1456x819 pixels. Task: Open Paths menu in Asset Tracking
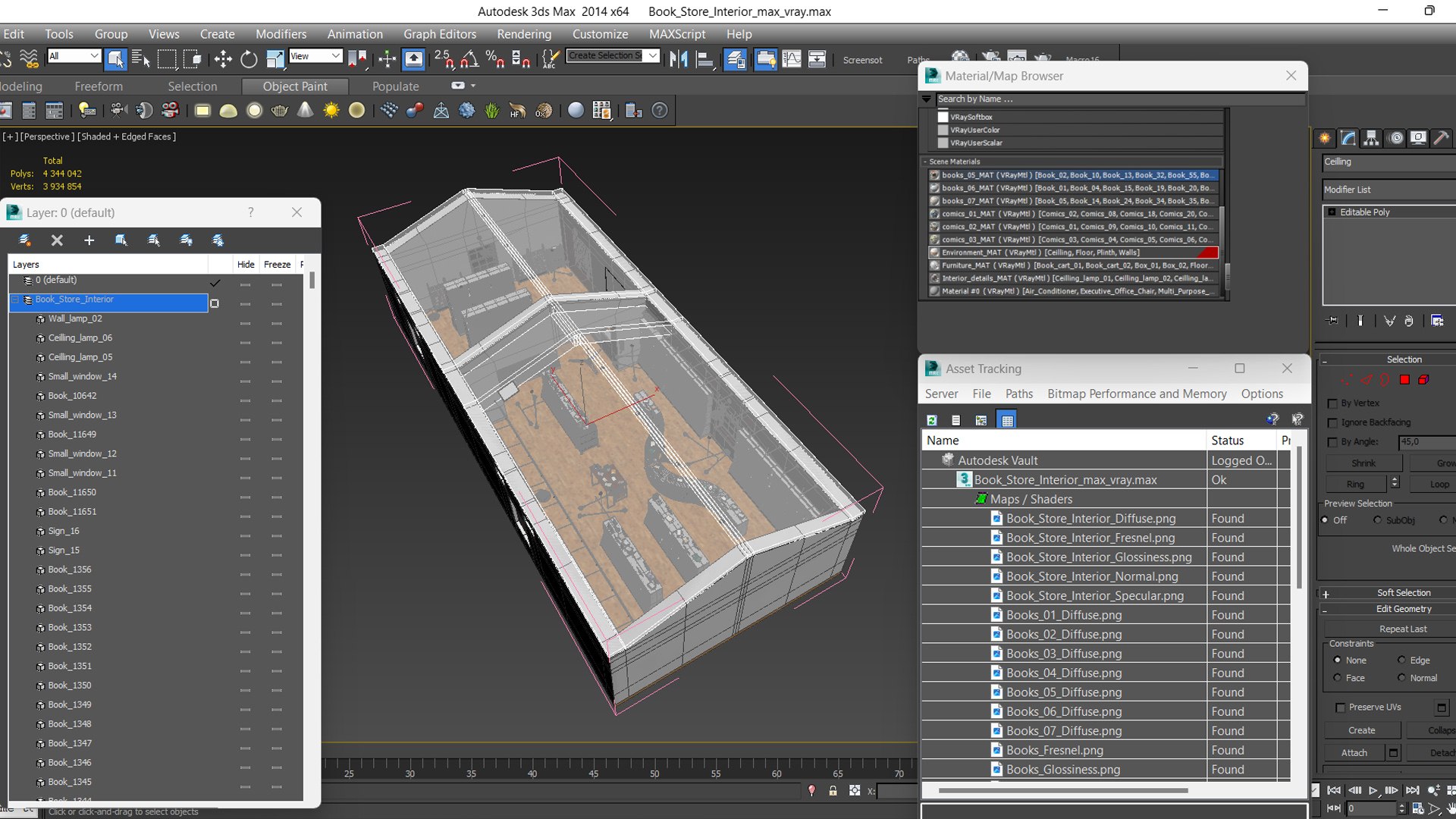tap(1018, 394)
